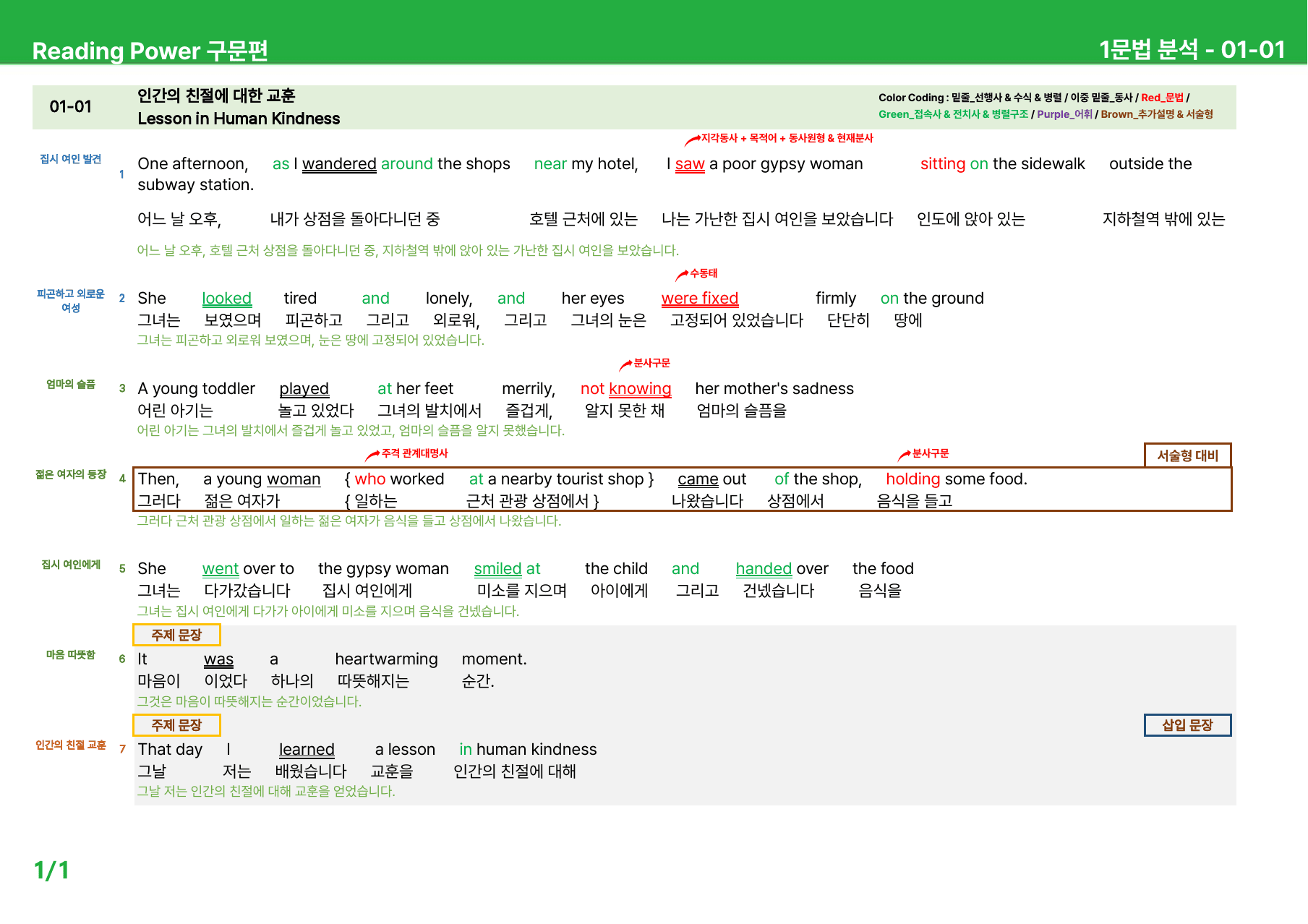This screenshot has width=1308, height=924.
Task: Click the word 'heartwarming' in sentence 6
Action: coord(387,659)
